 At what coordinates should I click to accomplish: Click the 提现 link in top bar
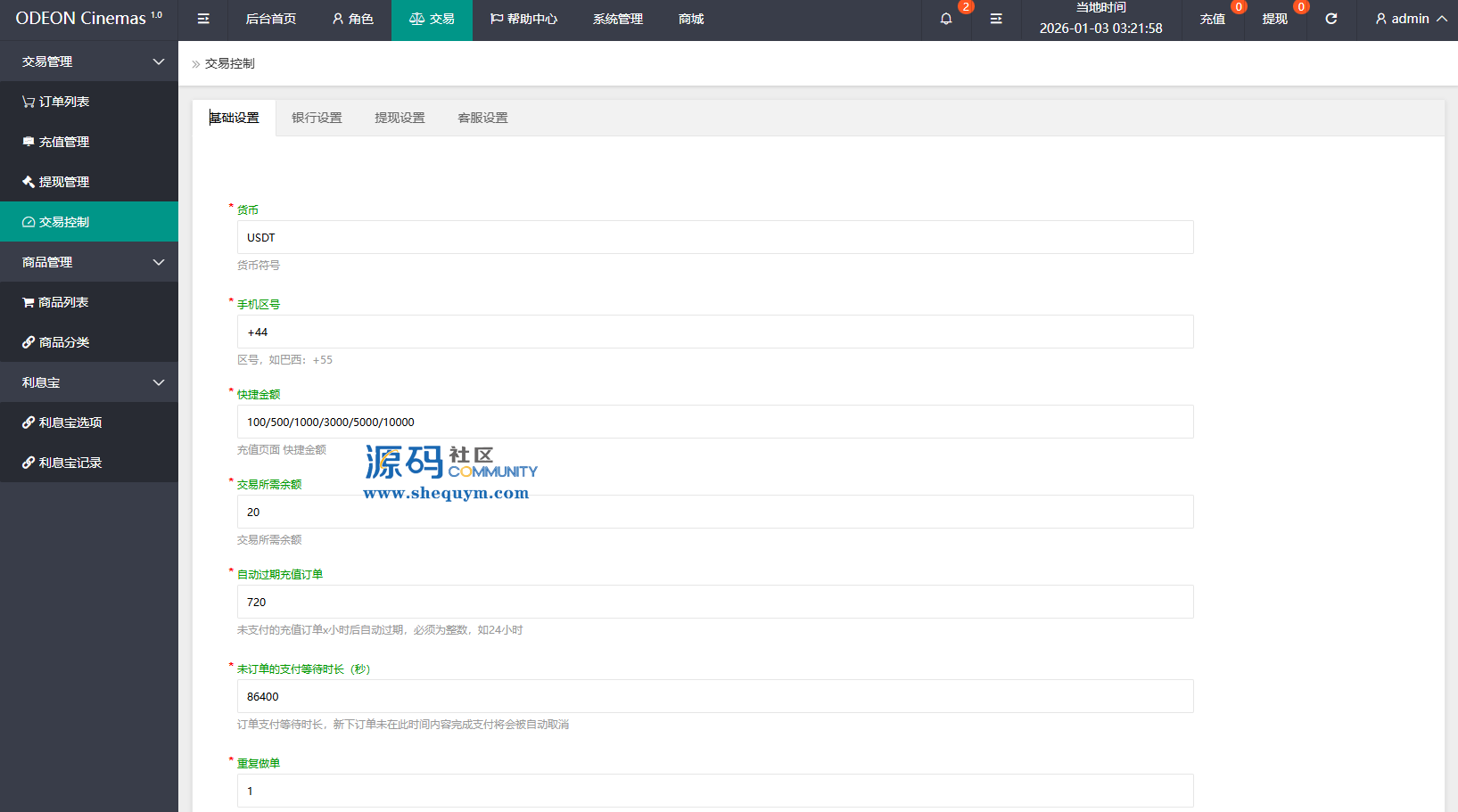click(1274, 19)
